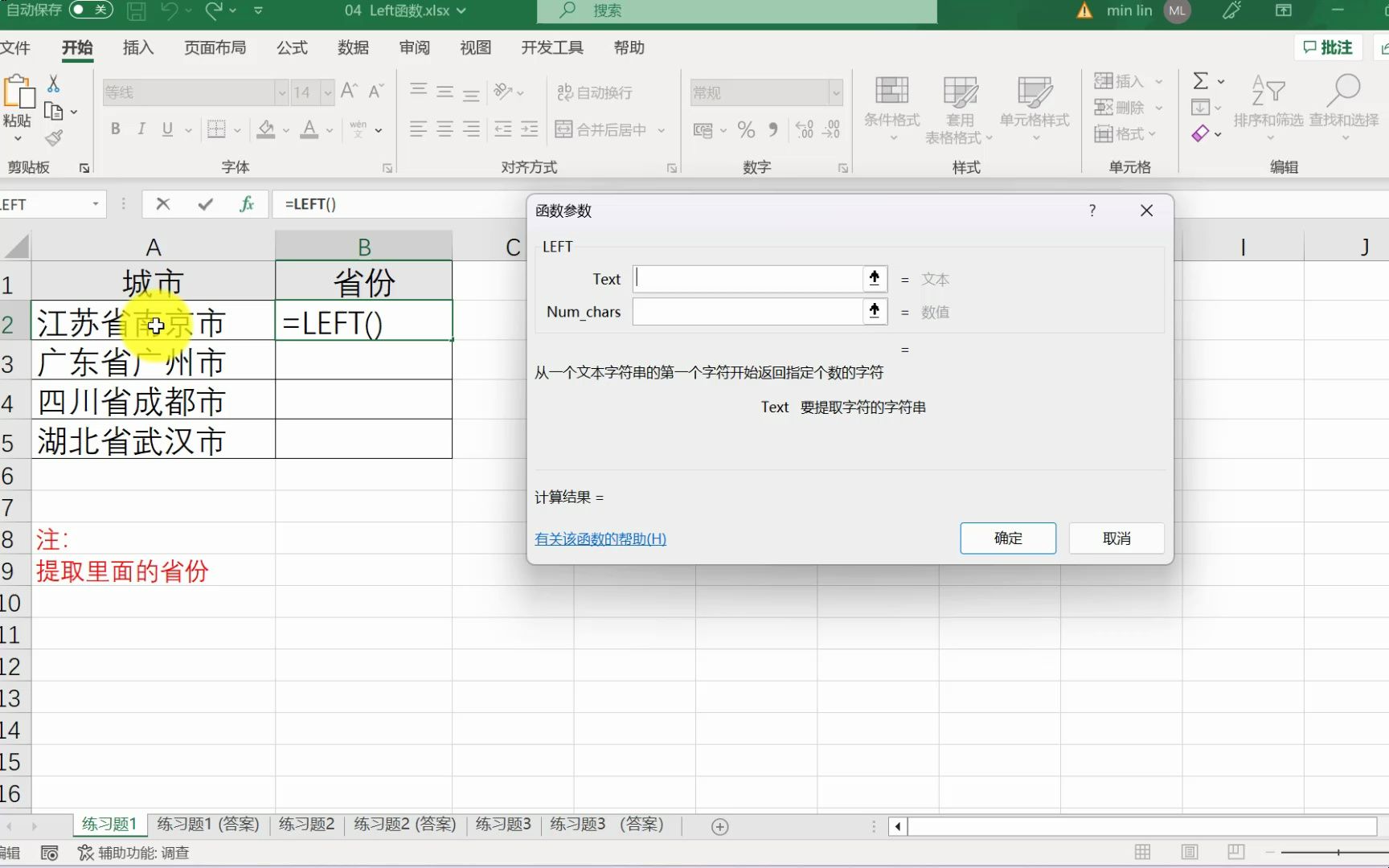1389x868 pixels.
Task: Click the Font Color A icon
Action: coord(309,129)
